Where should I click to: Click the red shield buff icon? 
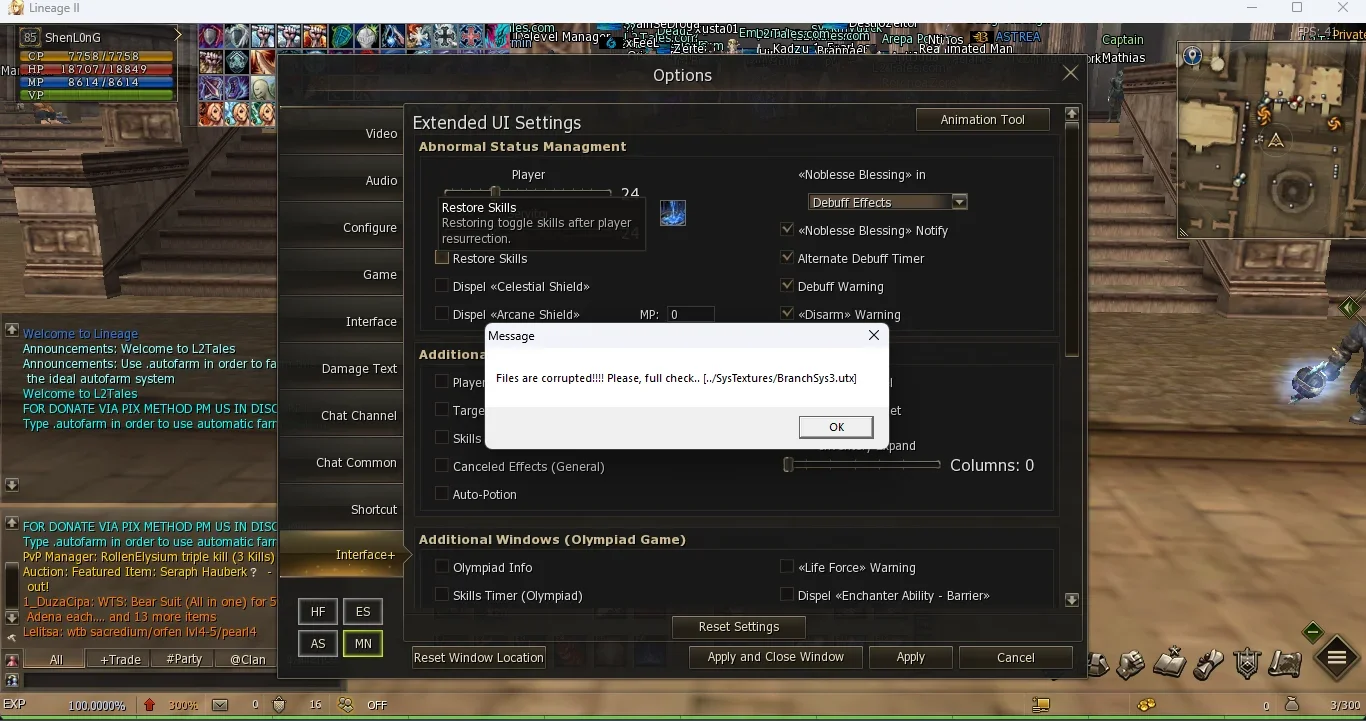point(211,36)
